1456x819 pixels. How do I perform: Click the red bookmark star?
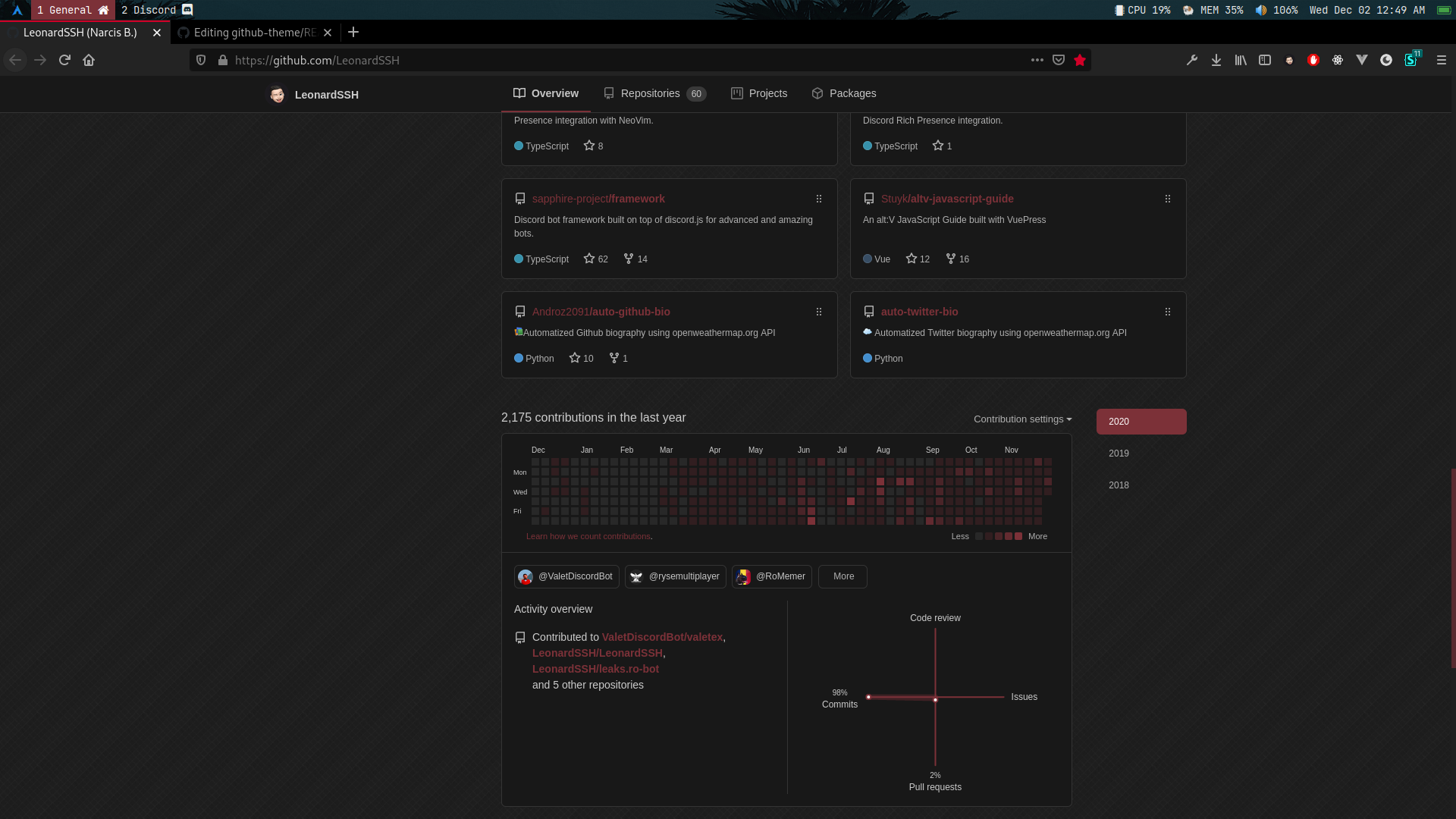(1080, 60)
